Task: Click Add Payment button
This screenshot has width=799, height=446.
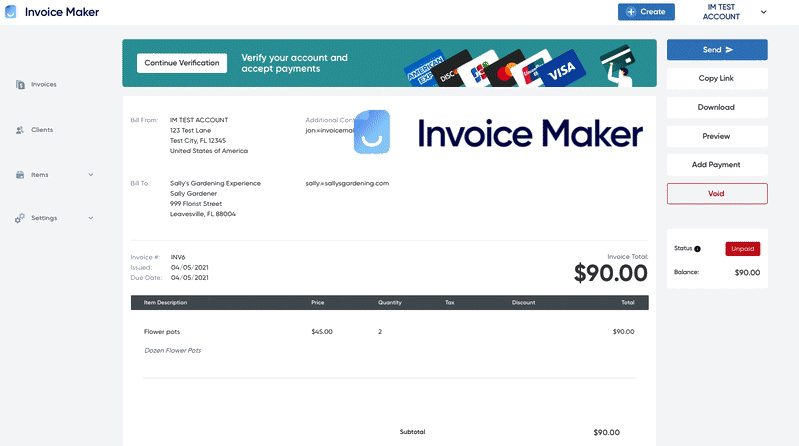Action: coord(717,165)
